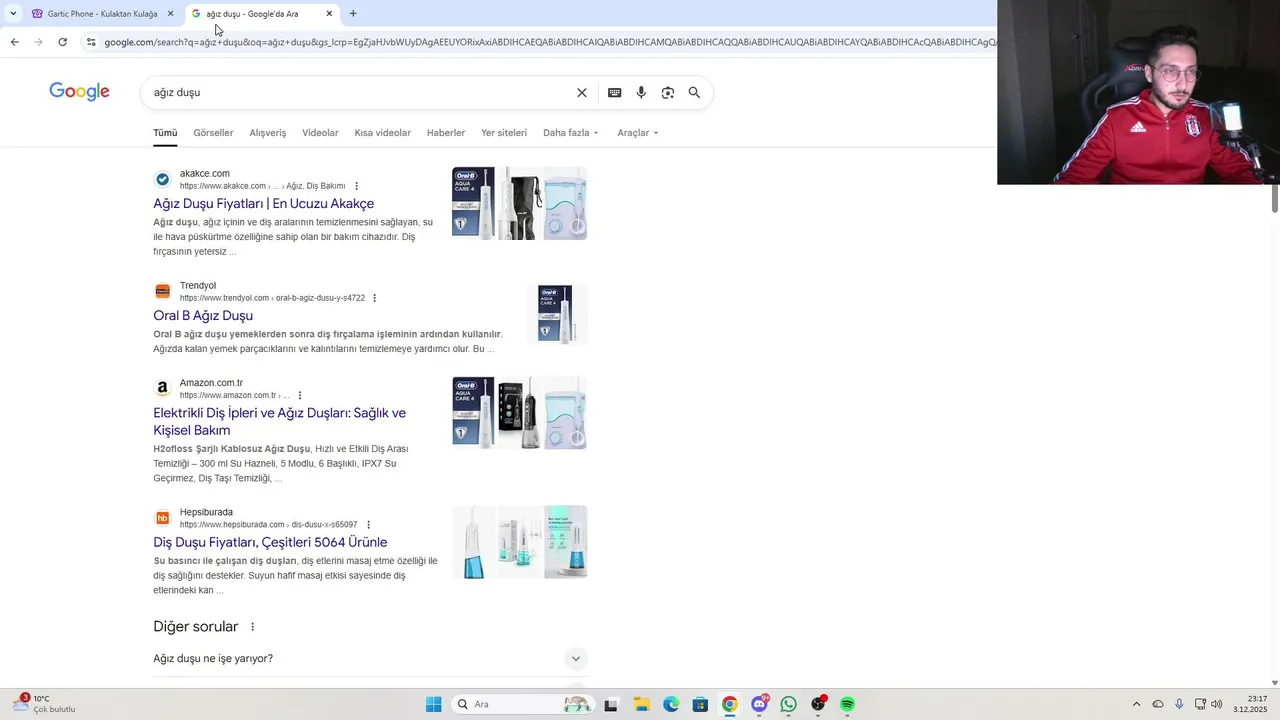Click the Trendyol site favicon
The image size is (1280, 720).
(x=162, y=291)
